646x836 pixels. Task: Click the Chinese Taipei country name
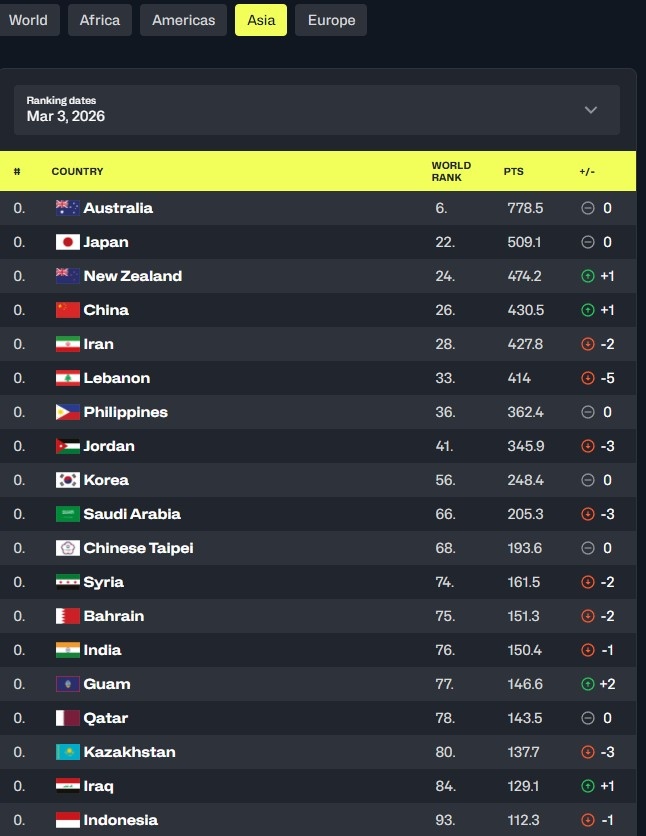click(x=138, y=548)
